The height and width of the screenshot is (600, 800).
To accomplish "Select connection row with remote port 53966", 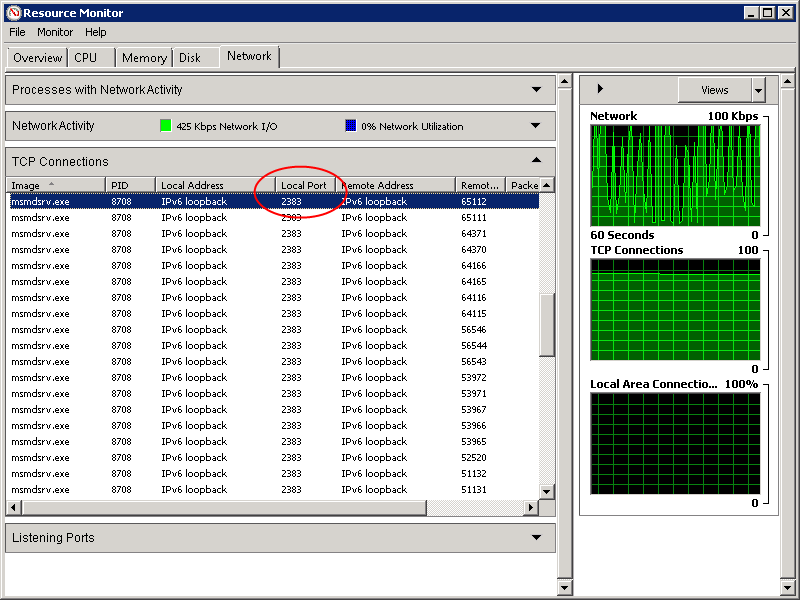I will tap(274, 426).
